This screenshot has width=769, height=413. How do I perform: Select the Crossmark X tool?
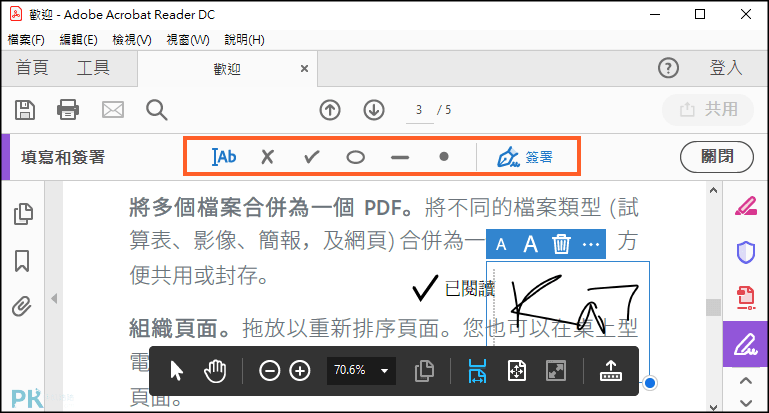[267, 157]
